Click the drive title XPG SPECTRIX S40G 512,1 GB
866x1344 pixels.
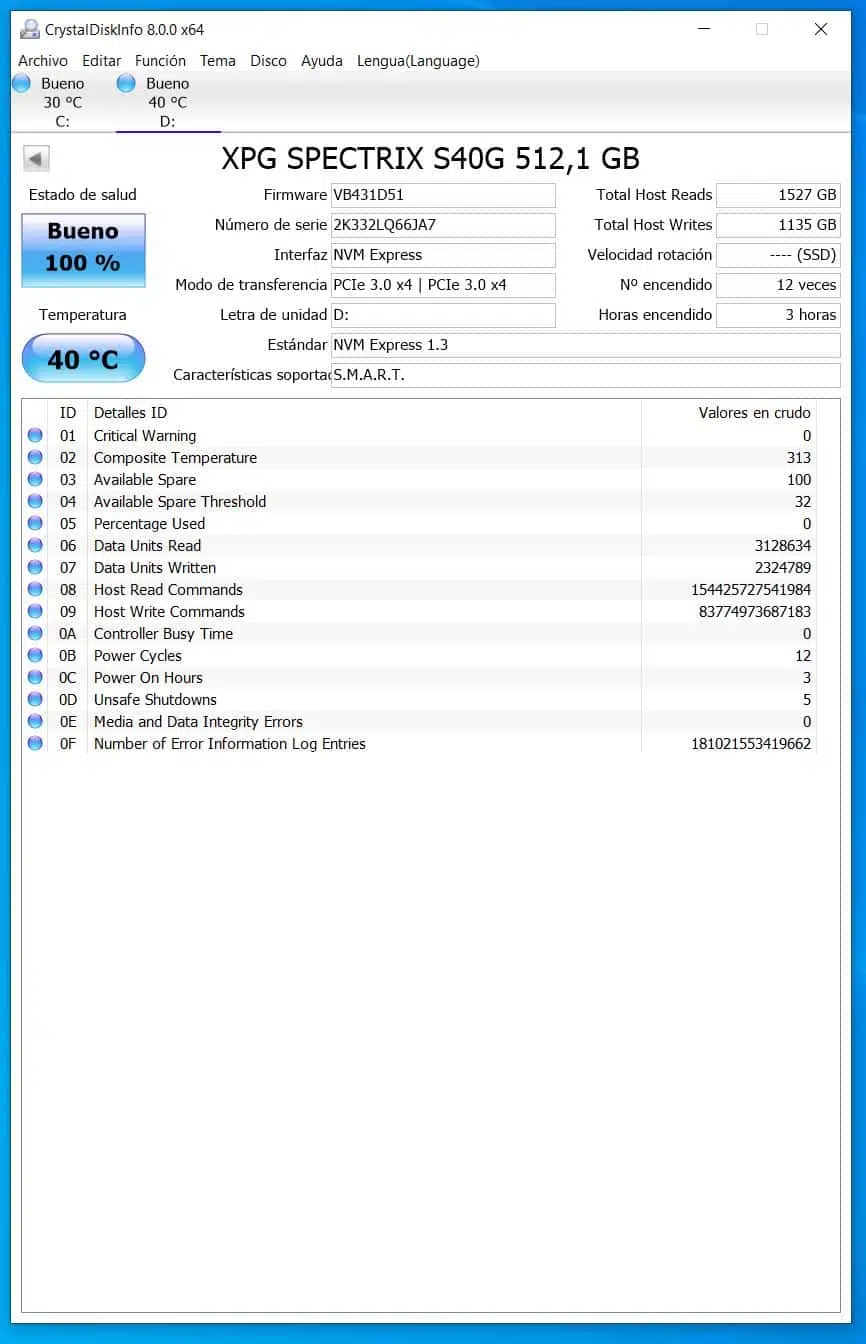(x=430, y=158)
